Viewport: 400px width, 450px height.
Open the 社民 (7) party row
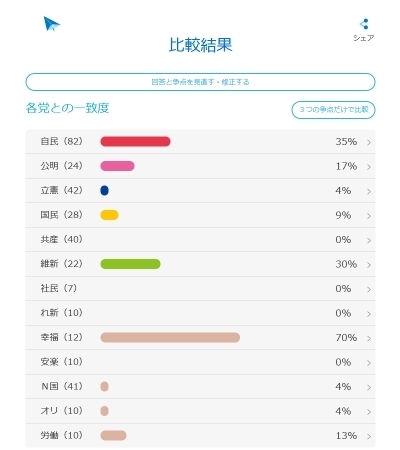pyautogui.click(x=200, y=288)
